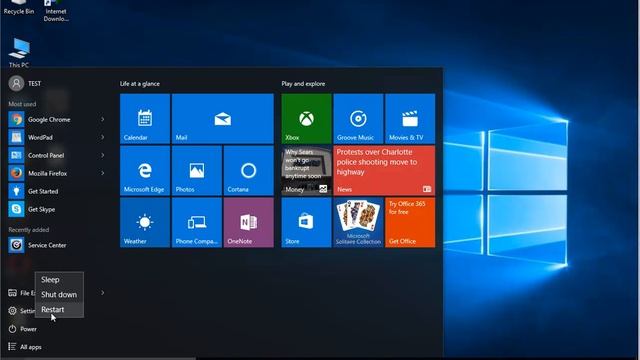Select the This PC desktop icon
The width and height of the screenshot is (640, 360).
19,53
